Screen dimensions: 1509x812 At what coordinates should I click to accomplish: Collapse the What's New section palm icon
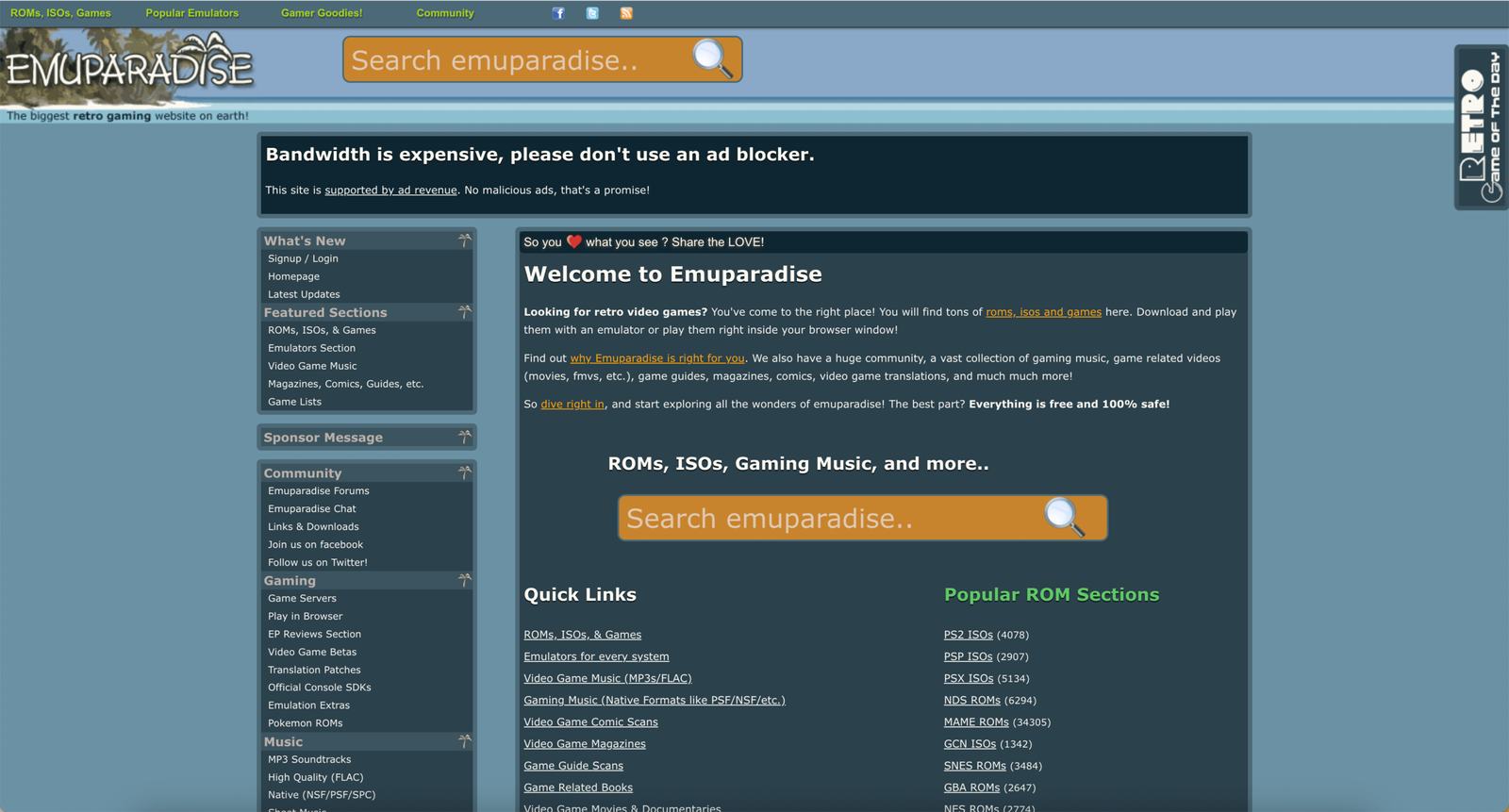464,240
